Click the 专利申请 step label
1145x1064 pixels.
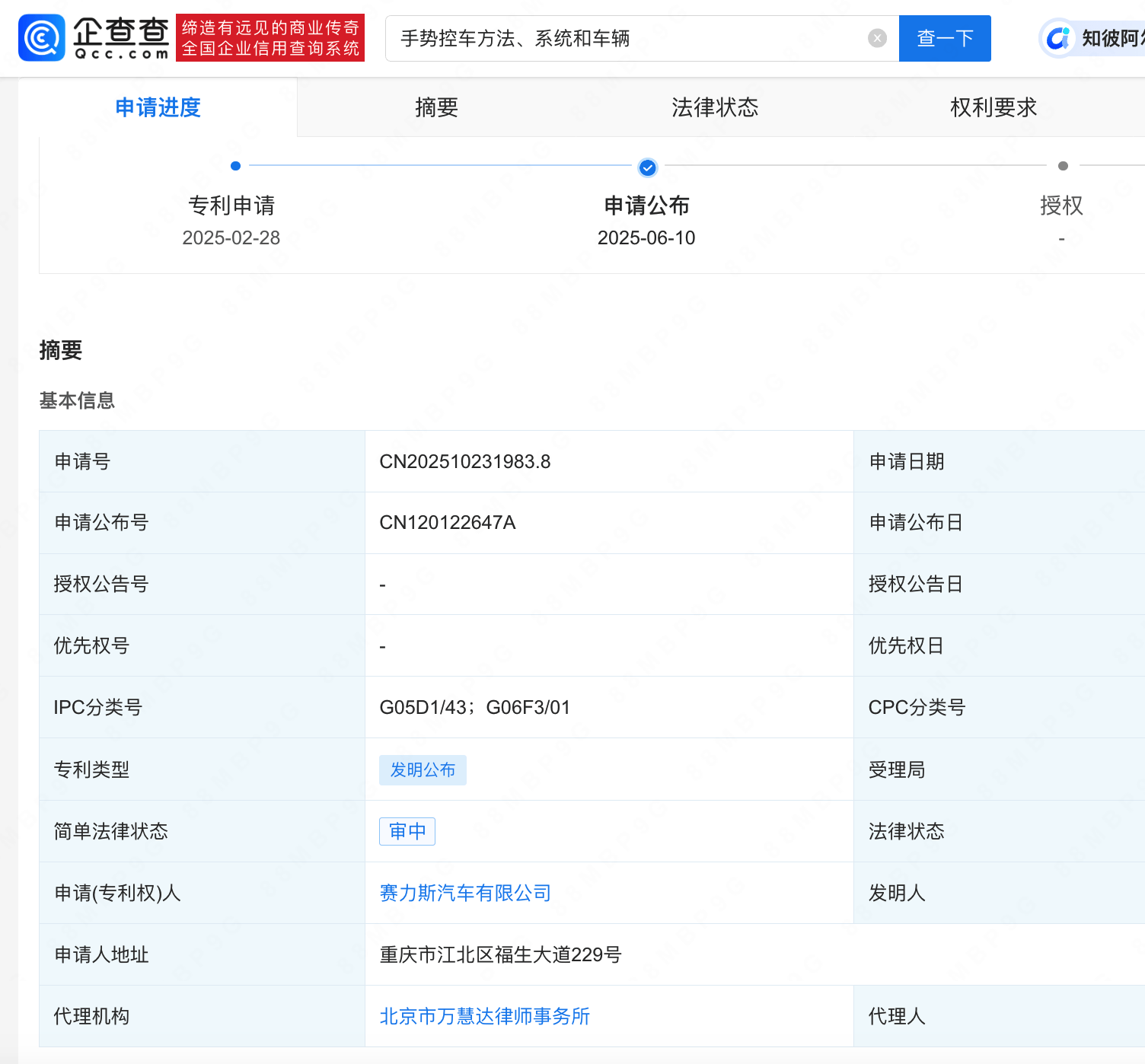231,205
